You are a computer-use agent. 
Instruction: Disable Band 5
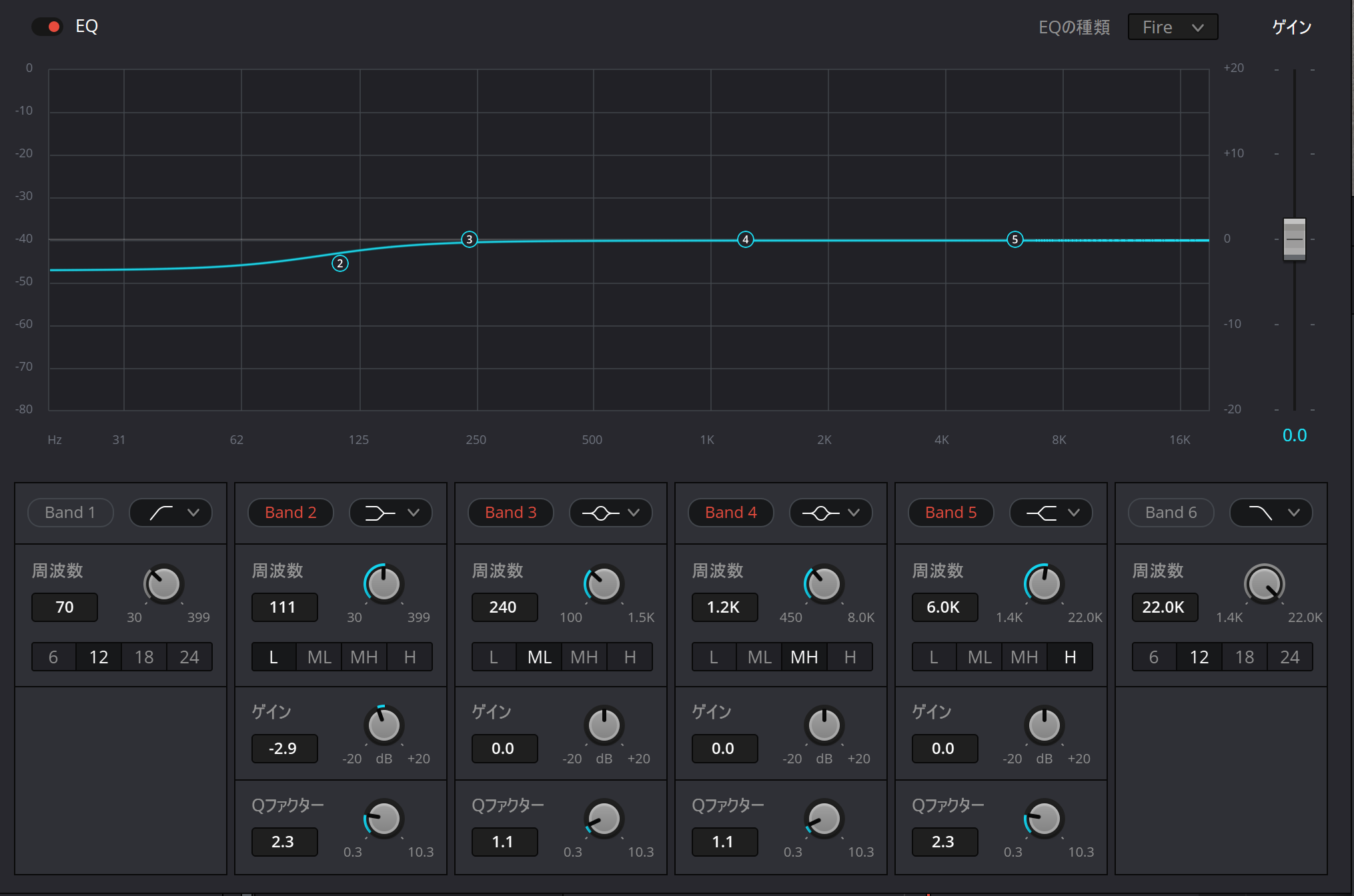(x=950, y=513)
